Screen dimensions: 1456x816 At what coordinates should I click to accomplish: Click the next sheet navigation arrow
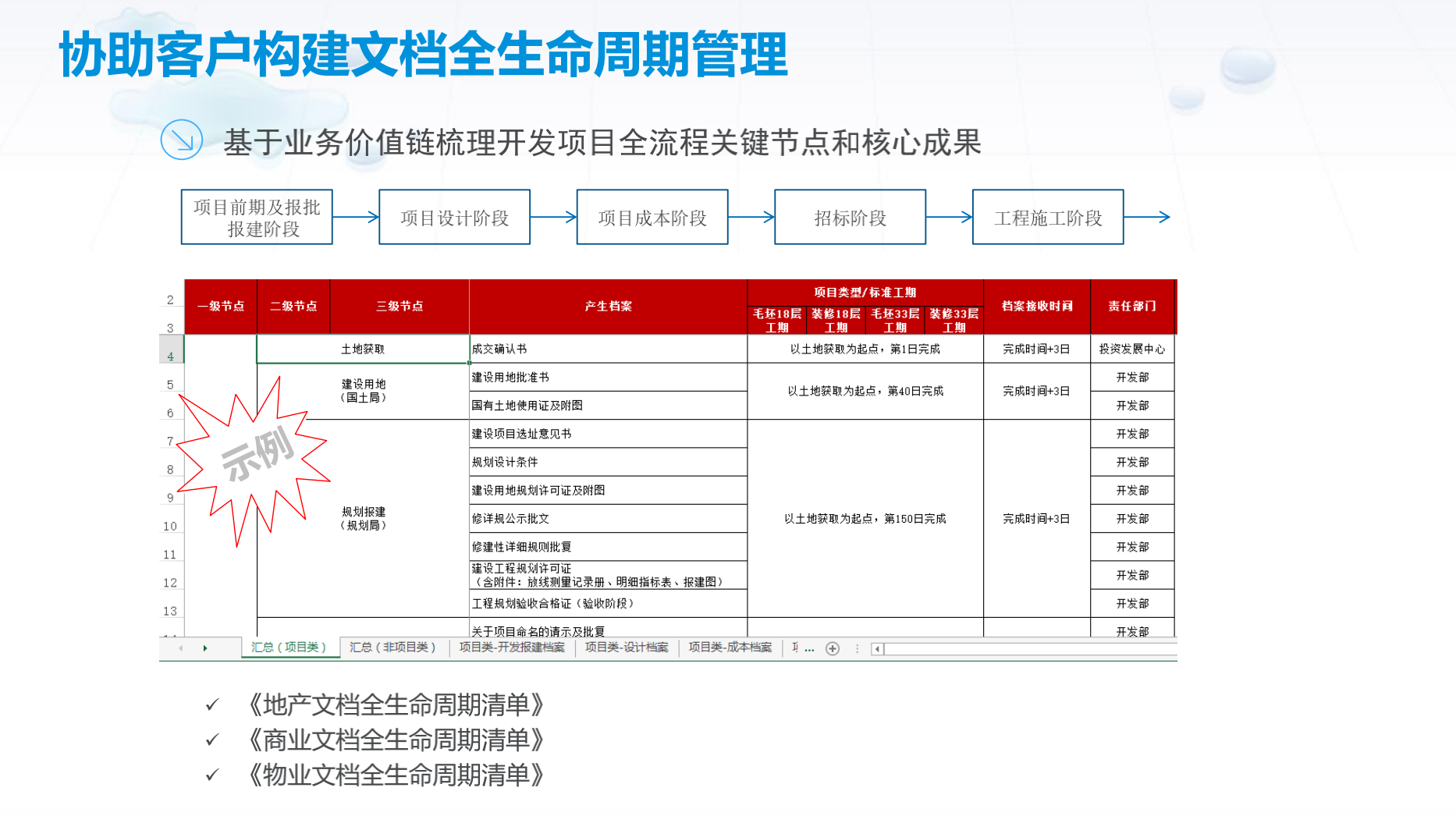(205, 648)
